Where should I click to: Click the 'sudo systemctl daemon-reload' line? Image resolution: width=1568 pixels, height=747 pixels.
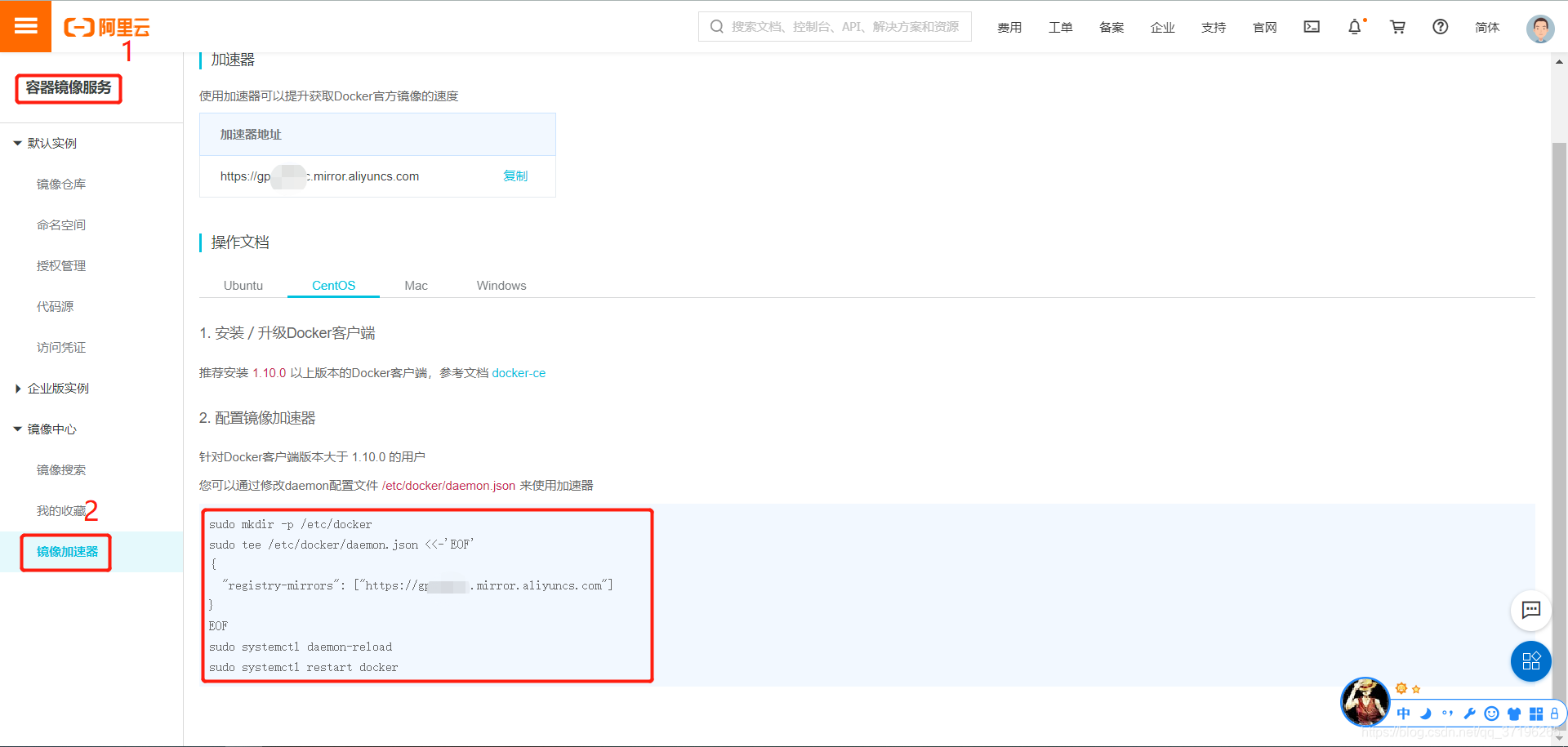point(301,647)
